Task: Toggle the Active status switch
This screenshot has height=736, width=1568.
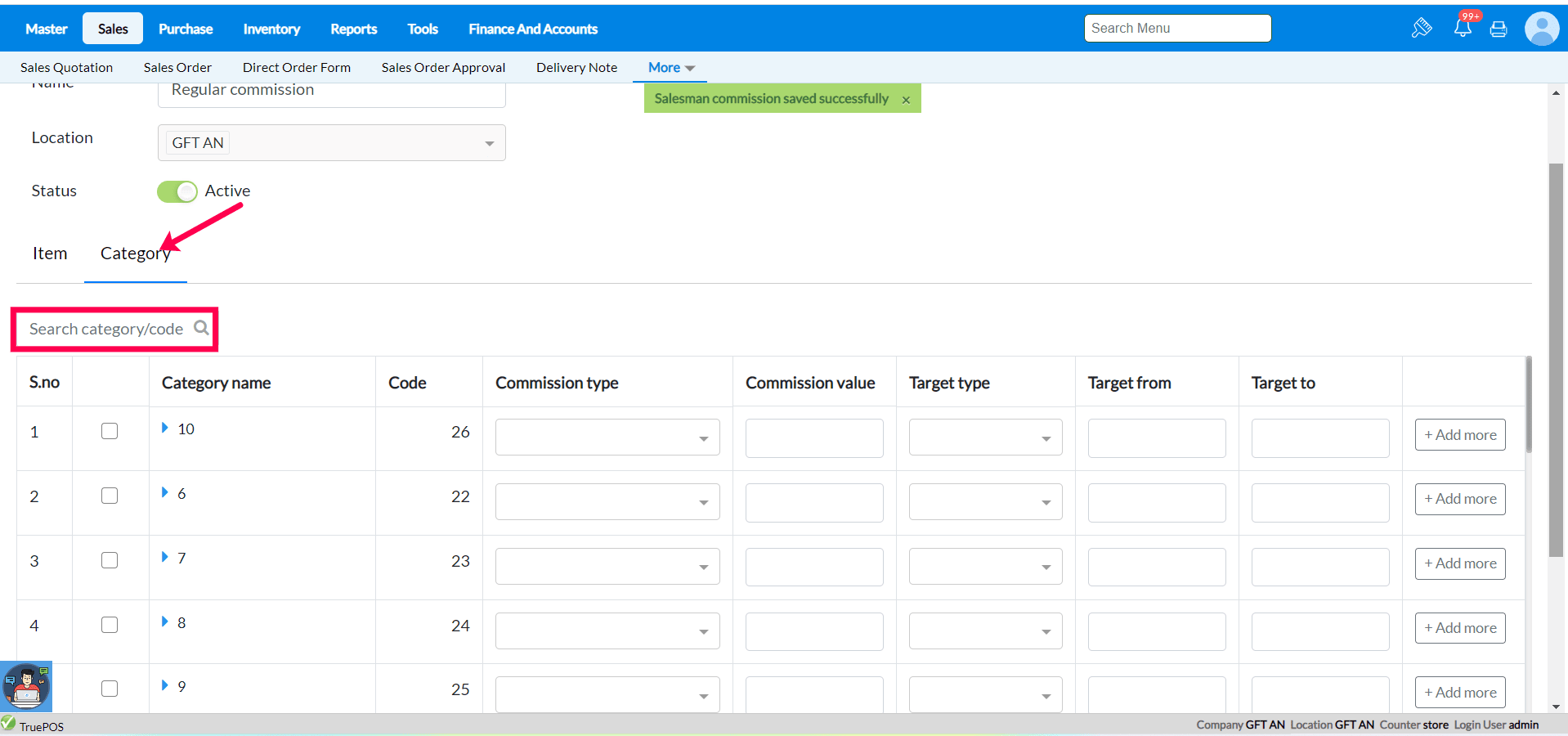Action: tap(177, 191)
